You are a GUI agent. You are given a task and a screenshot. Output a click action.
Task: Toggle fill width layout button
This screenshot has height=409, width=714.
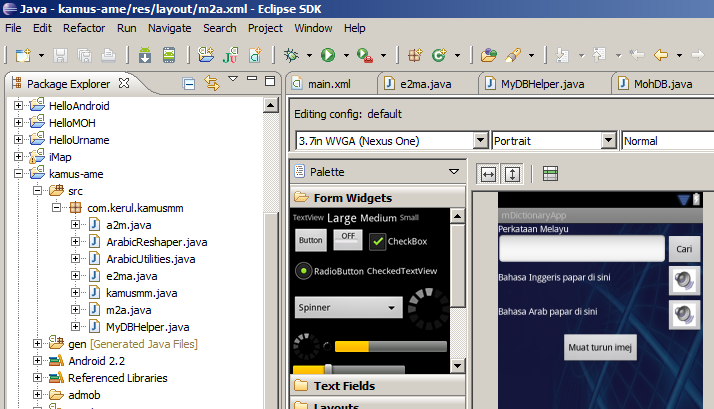point(488,174)
